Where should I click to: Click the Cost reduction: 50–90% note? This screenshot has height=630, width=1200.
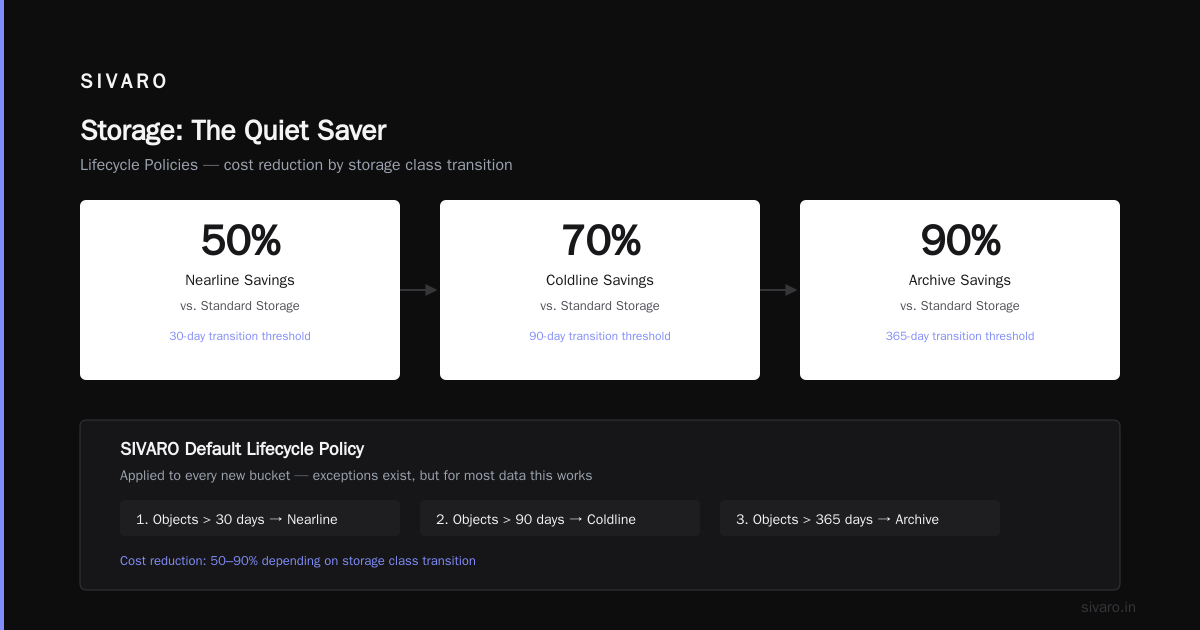(x=298, y=561)
